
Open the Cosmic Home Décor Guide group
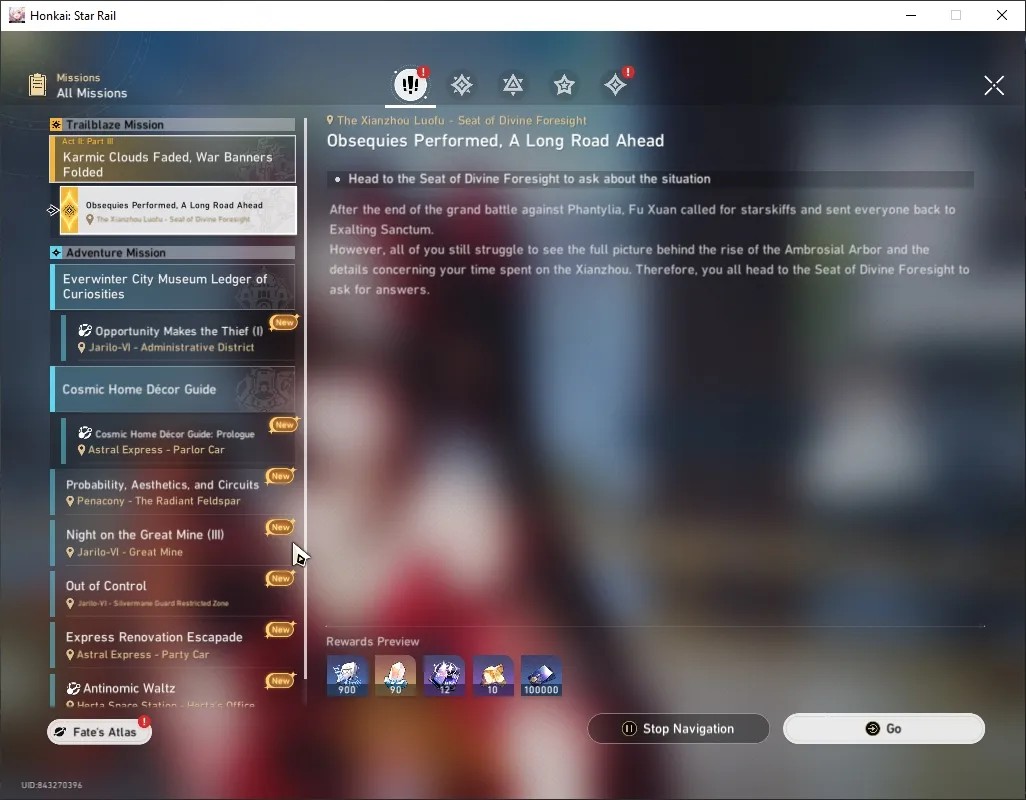(x=173, y=389)
